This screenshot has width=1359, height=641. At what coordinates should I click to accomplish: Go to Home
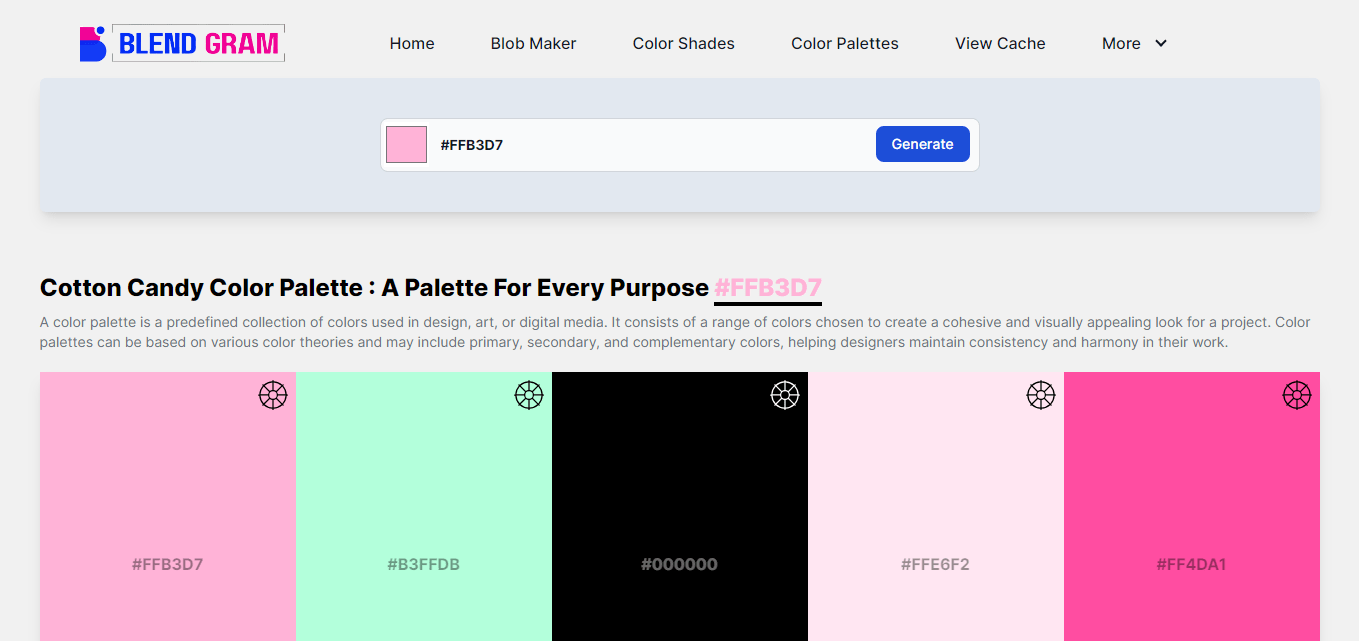[411, 43]
